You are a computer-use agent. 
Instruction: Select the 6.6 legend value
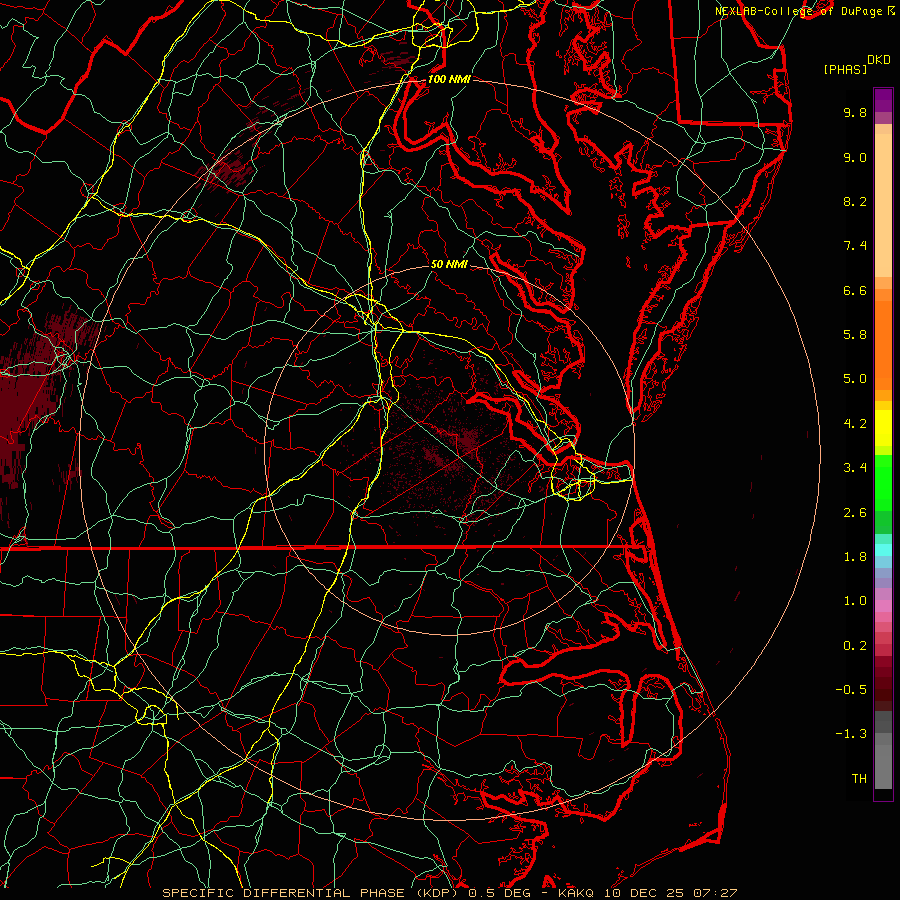click(x=855, y=290)
